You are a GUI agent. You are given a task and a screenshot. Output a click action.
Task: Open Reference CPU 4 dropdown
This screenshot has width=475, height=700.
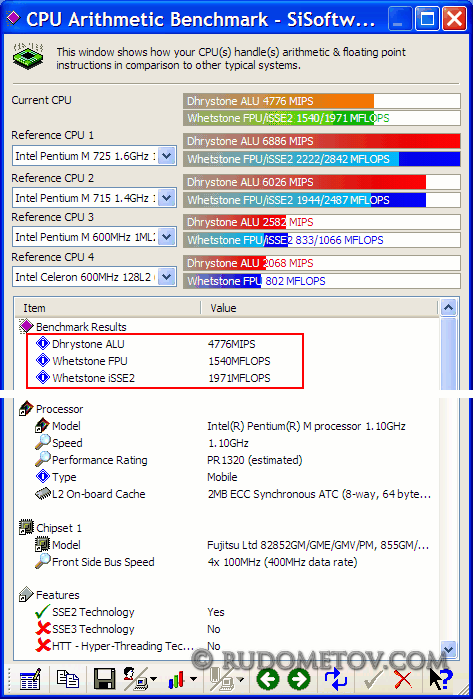[x=167, y=277]
